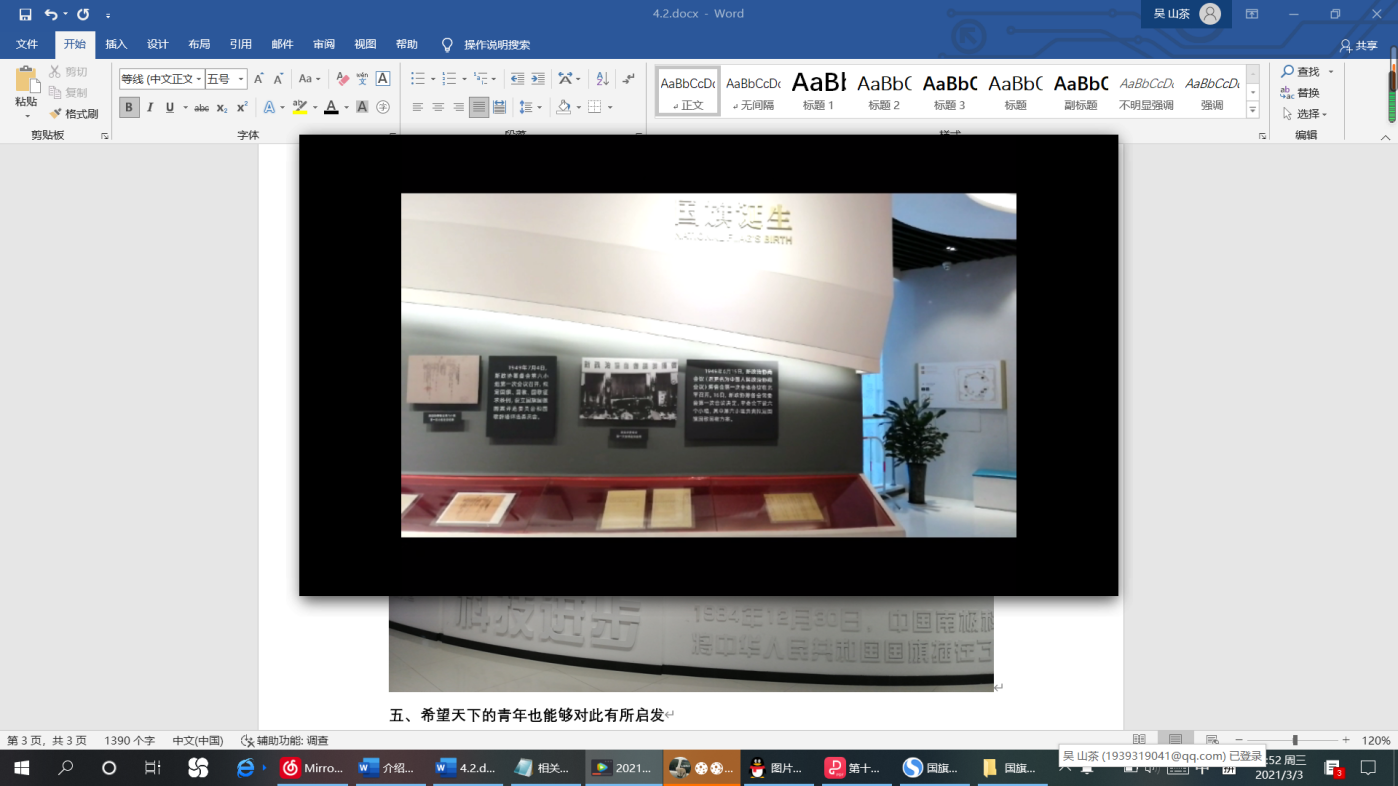Click the 操作说明搜索 Tell Me search box
This screenshot has height=786, width=1398.
497,45
